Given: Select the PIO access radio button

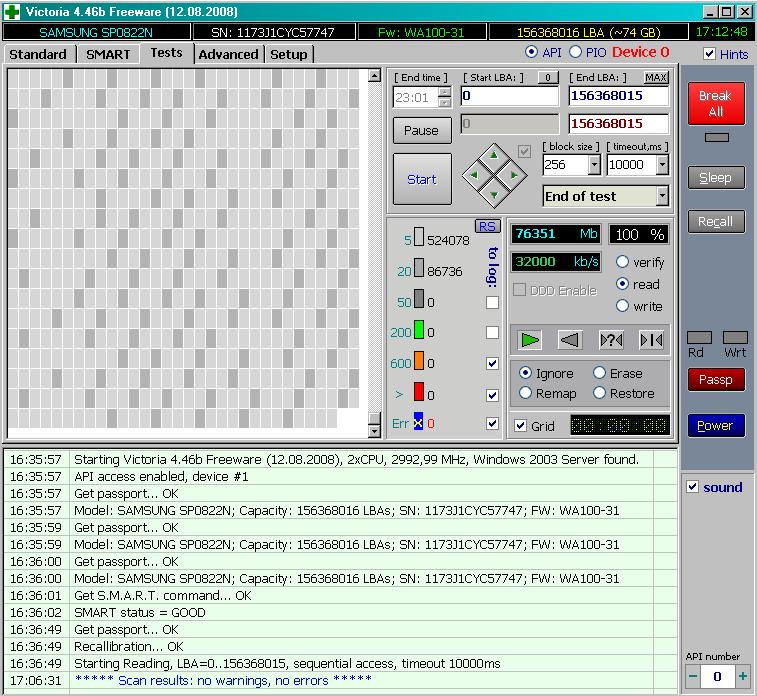Looking at the screenshot, I should pyautogui.click(x=575, y=52).
